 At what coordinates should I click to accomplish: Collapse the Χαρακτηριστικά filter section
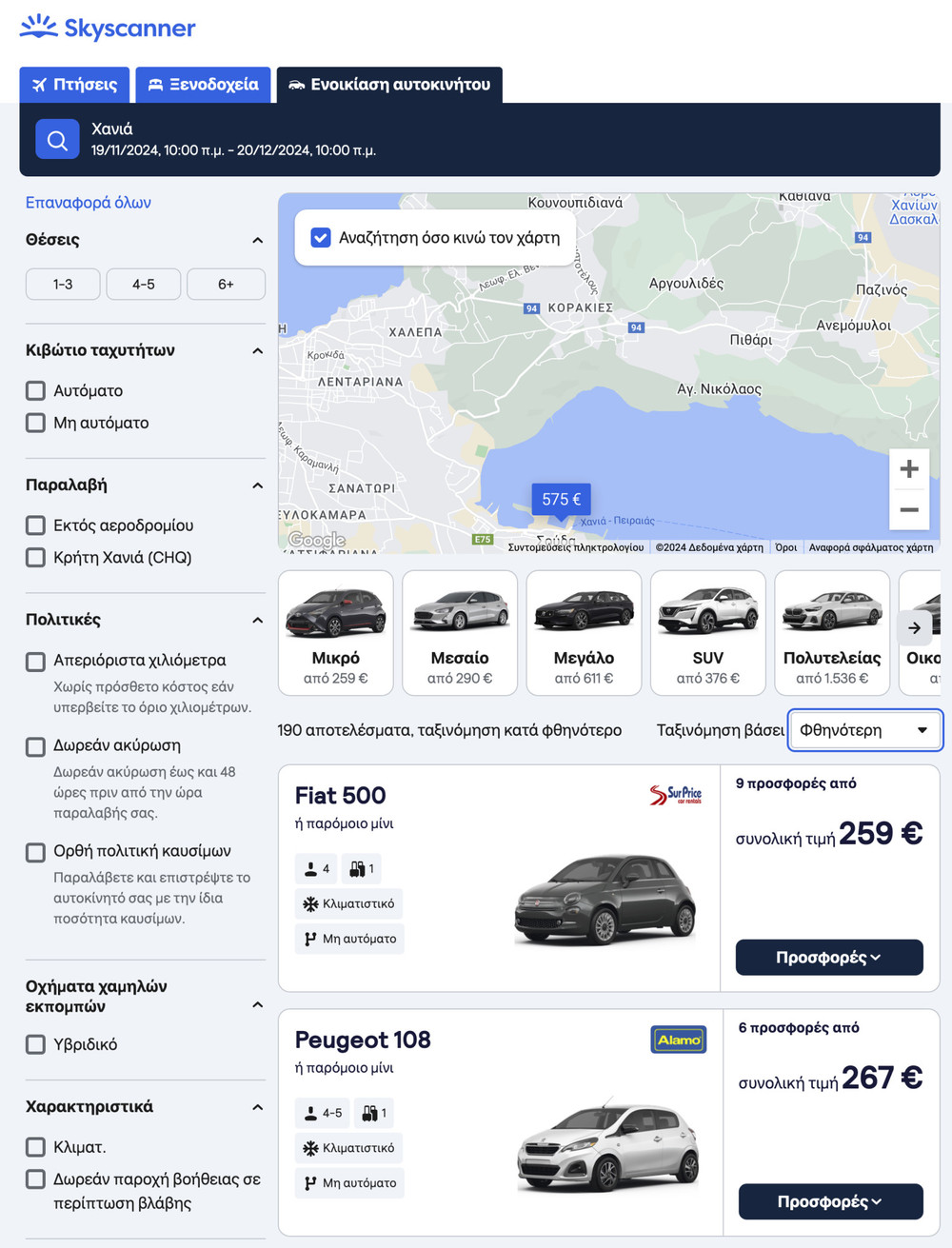[x=257, y=1107]
